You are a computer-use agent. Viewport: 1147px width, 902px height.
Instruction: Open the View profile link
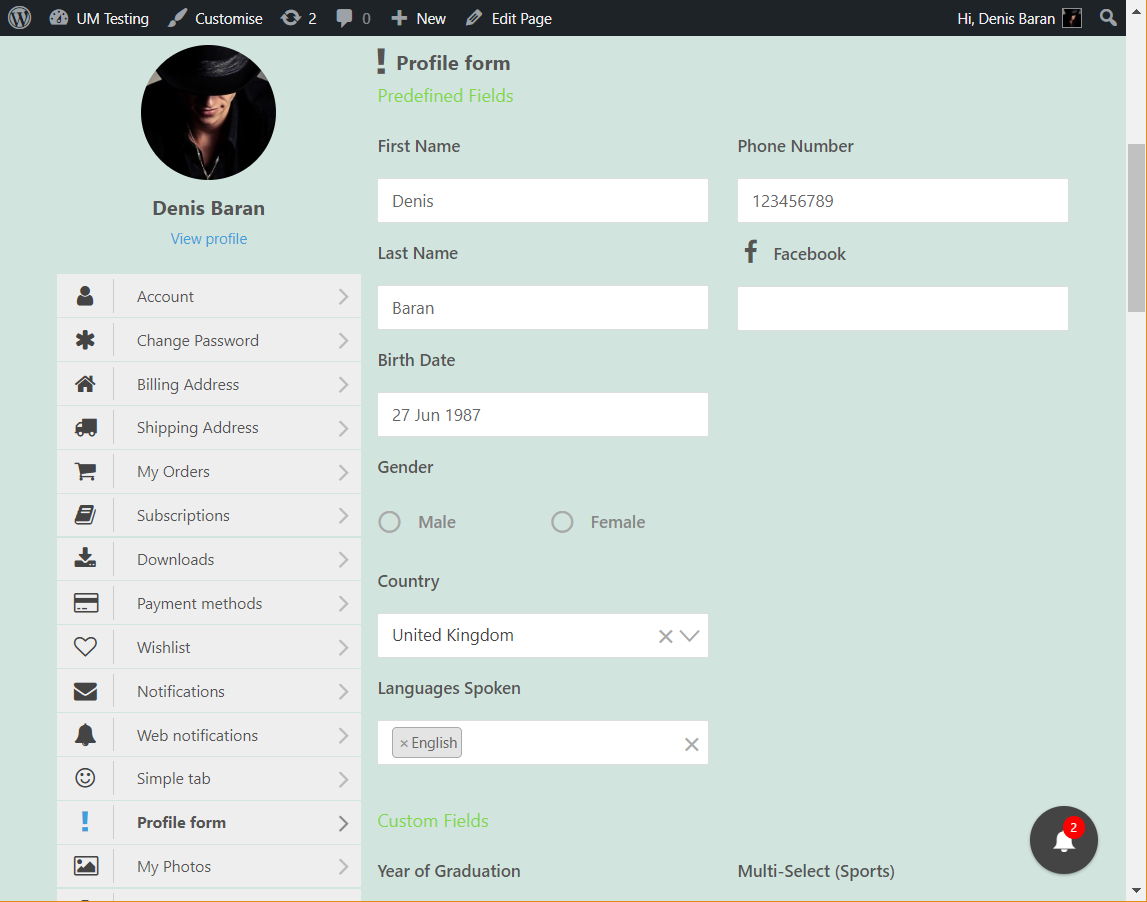pos(208,238)
